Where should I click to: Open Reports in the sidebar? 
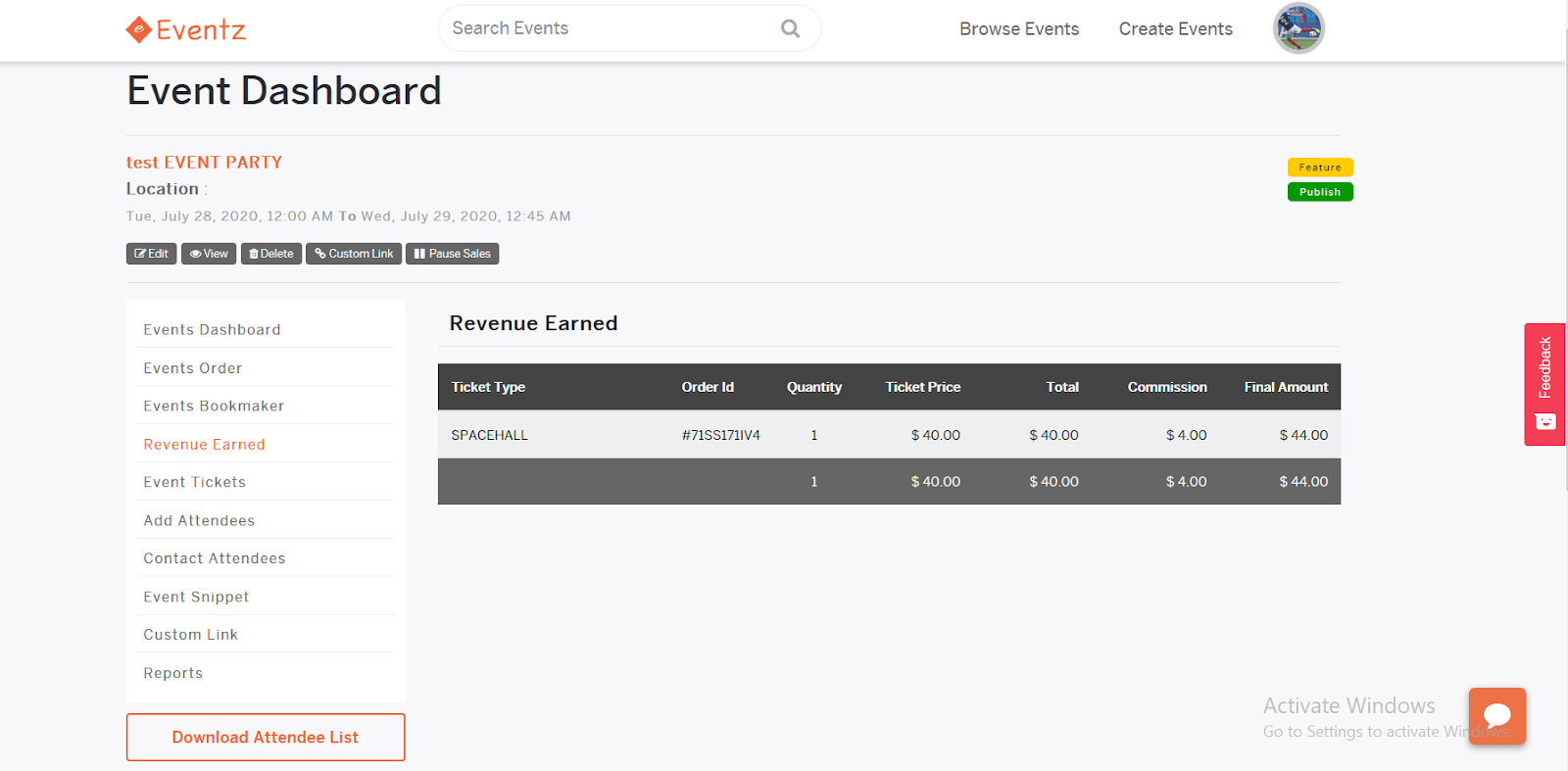(173, 673)
